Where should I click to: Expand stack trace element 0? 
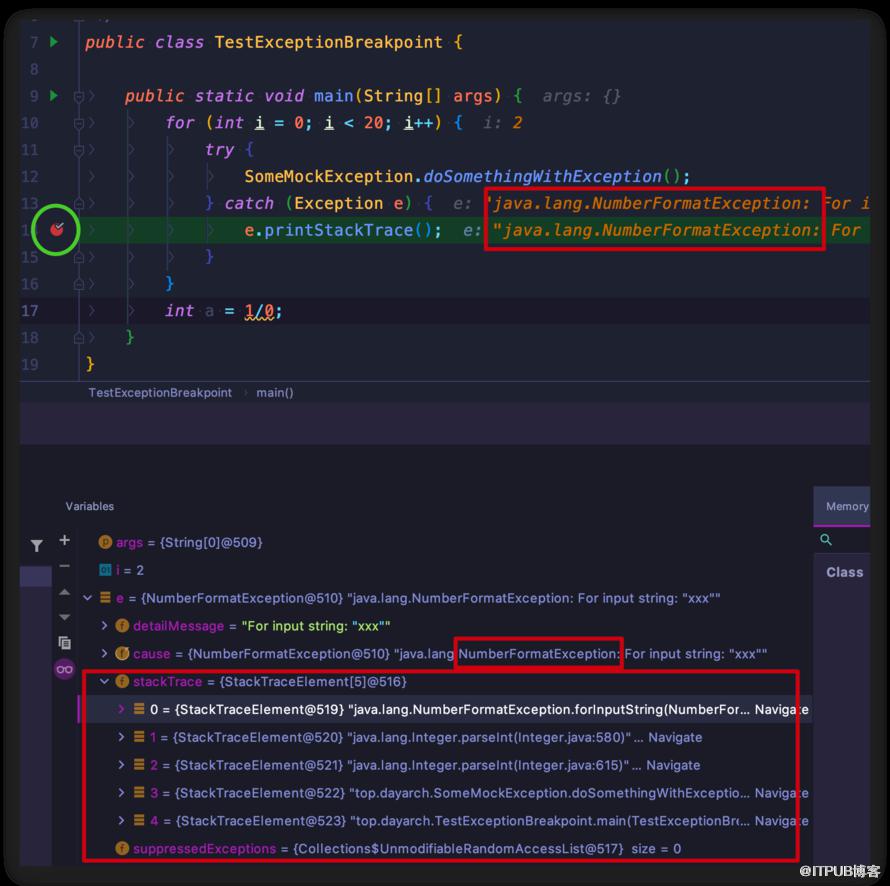tap(121, 709)
